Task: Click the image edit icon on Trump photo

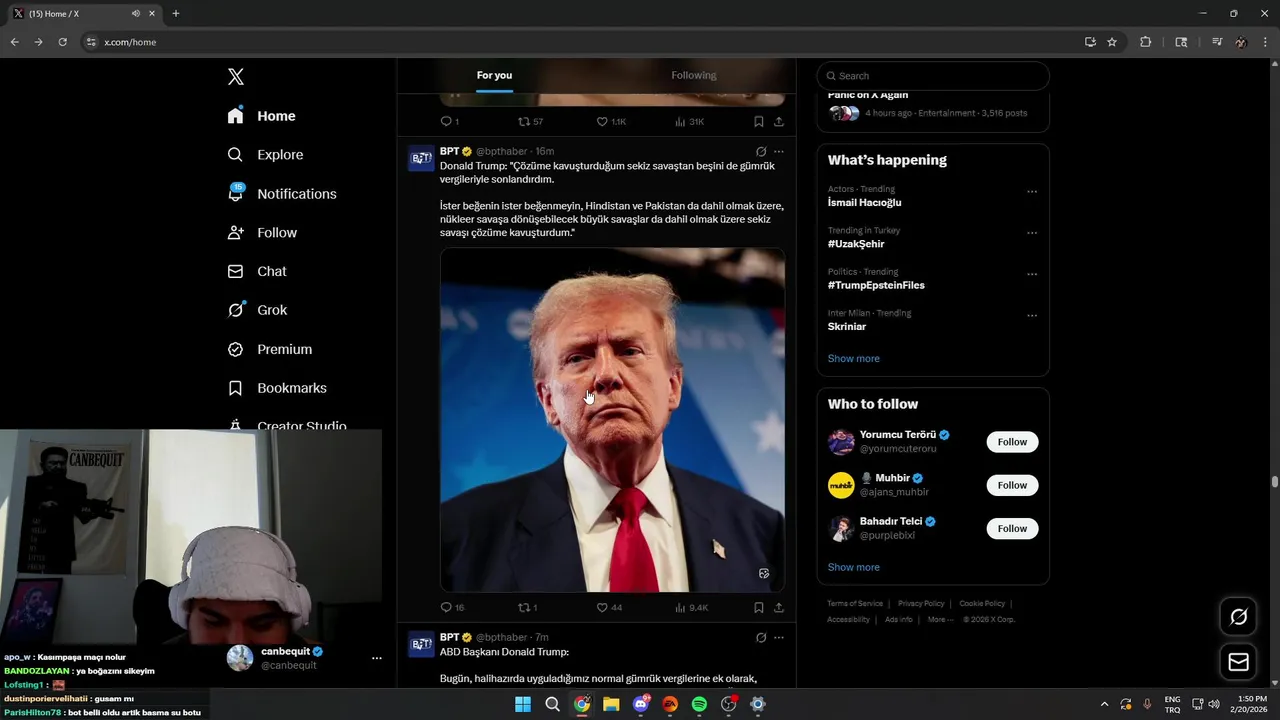Action: [x=764, y=574]
